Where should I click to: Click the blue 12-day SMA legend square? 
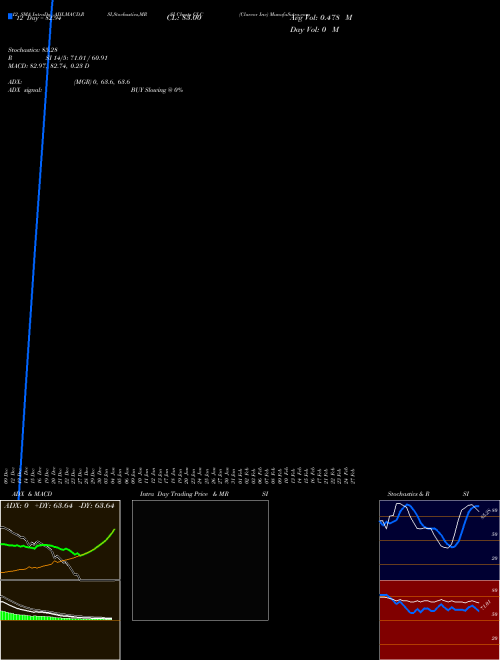coord(10,16)
